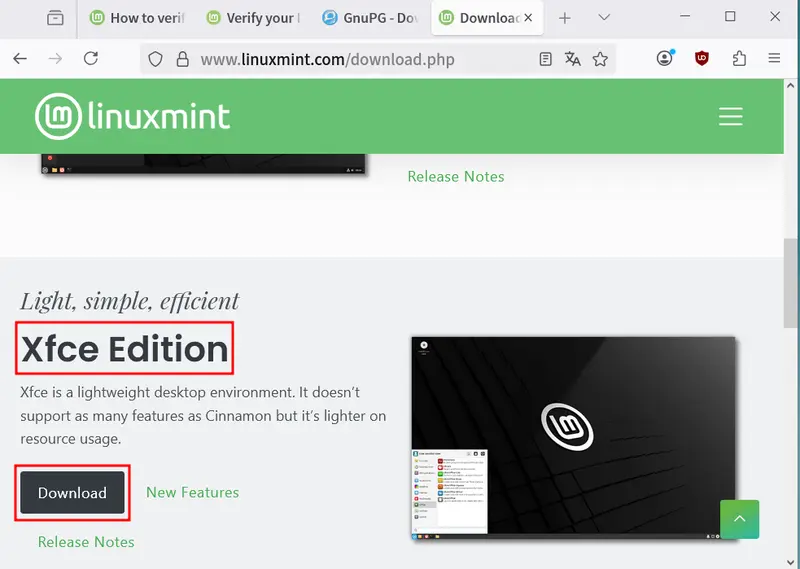Viewport: 800px width, 569px height.
Task: Open the extensions puzzle icon
Action: [x=739, y=59]
